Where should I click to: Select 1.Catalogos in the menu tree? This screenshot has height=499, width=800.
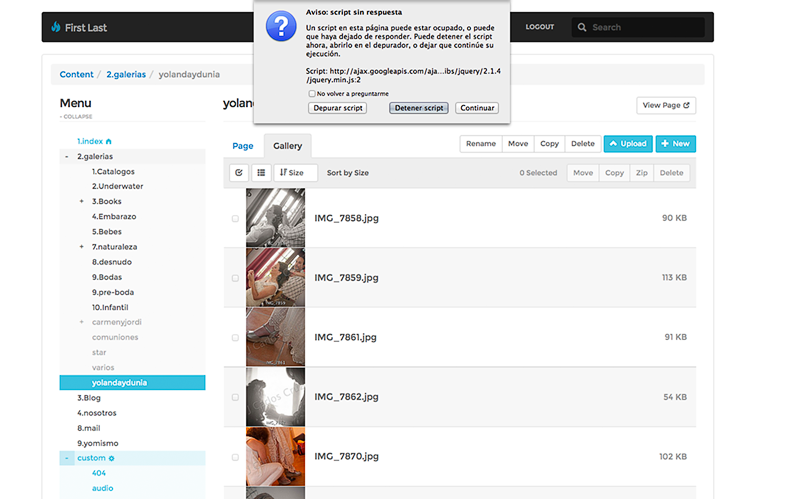(x=113, y=172)
